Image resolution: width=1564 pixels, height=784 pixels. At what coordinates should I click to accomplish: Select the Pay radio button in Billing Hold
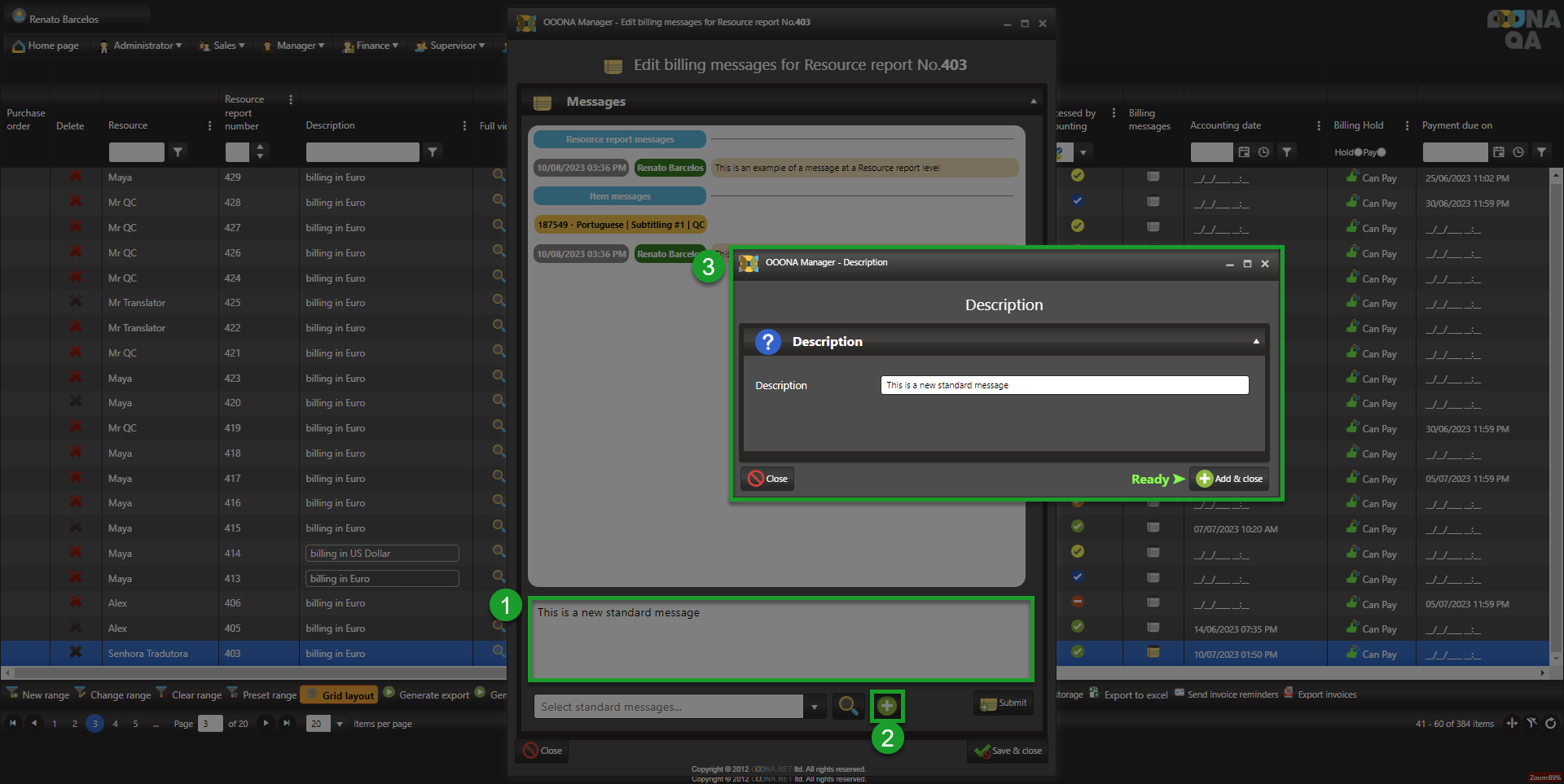point(1382,152)
